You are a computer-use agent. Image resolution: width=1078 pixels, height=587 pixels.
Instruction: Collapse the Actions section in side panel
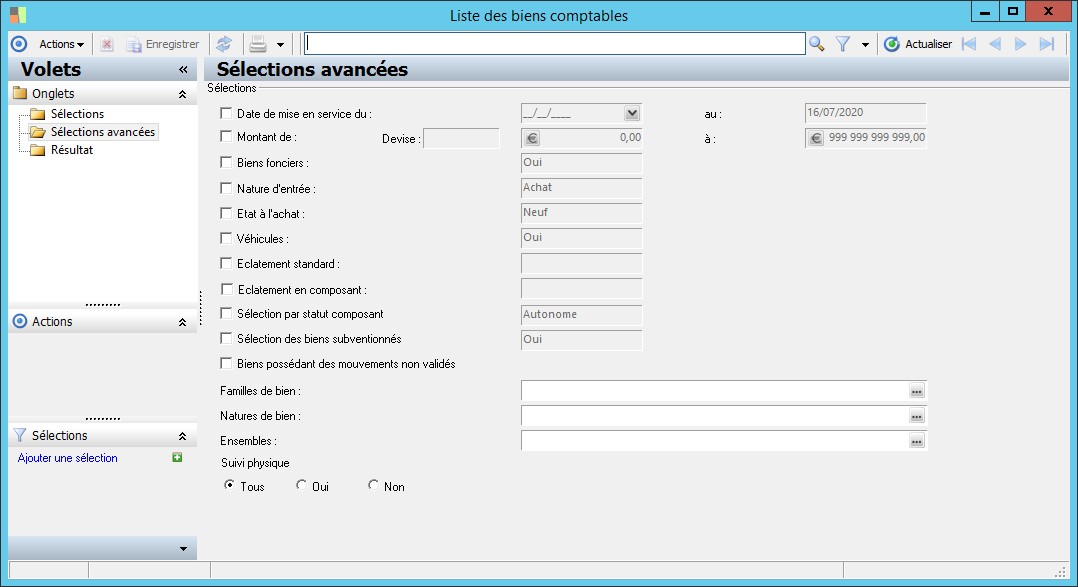182,322
